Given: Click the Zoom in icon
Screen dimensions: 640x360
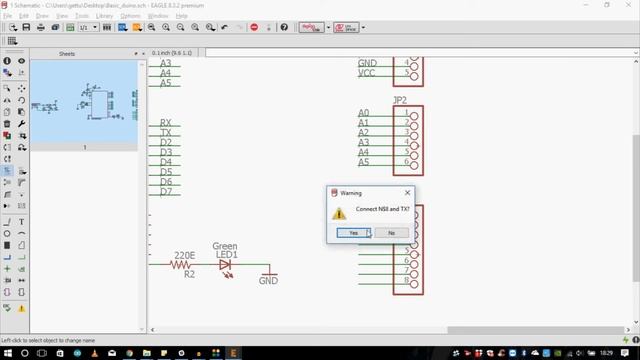Looking at the screenshot, I should click(x=166, y=27).
